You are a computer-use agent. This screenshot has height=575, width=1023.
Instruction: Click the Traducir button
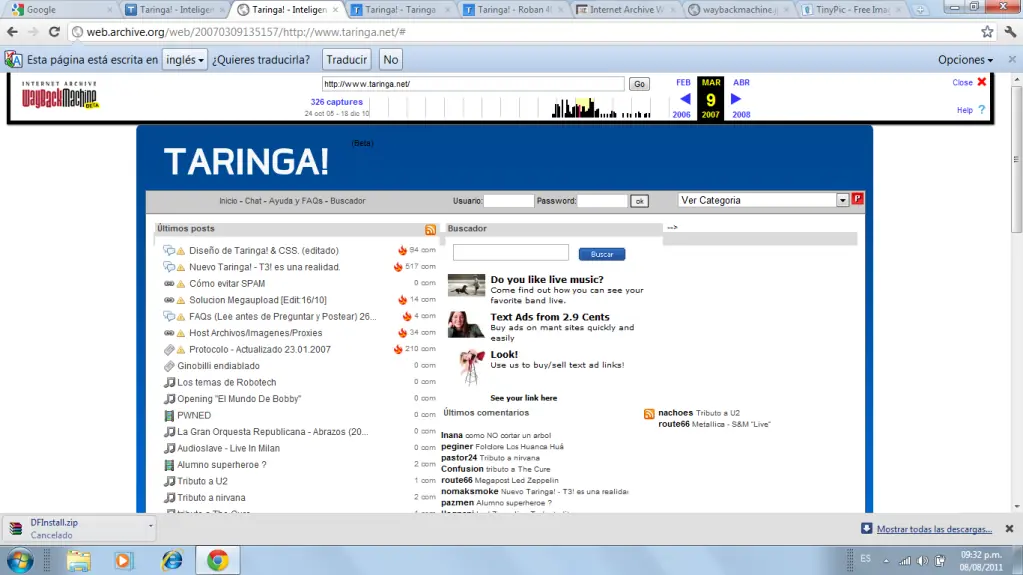346,59
